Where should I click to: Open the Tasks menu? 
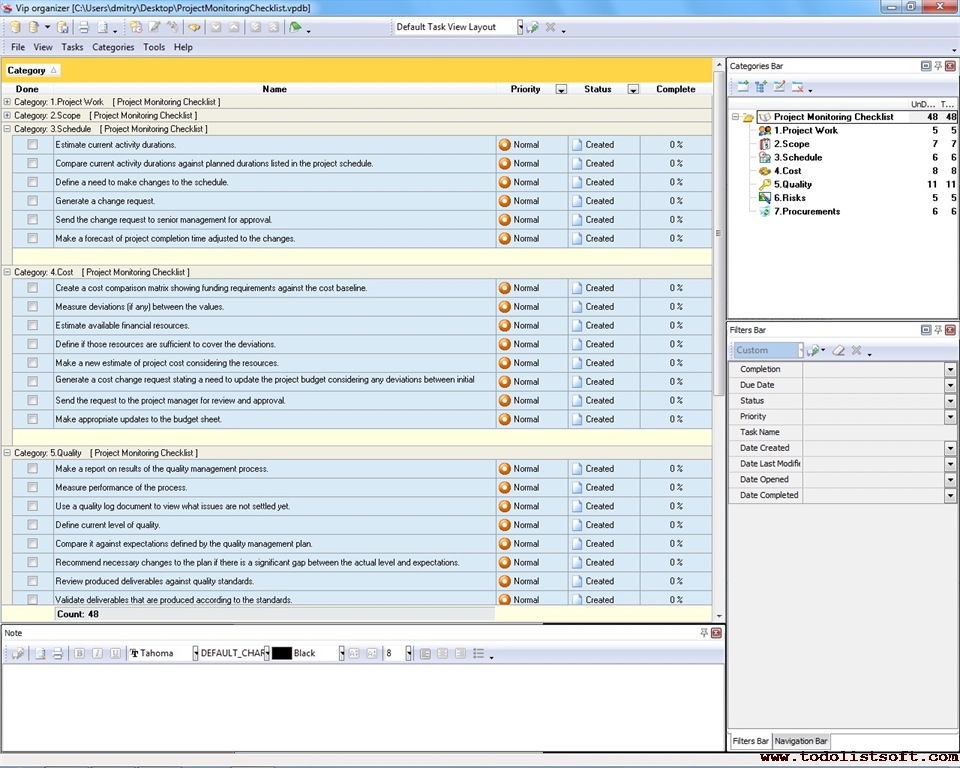[72, 47]
